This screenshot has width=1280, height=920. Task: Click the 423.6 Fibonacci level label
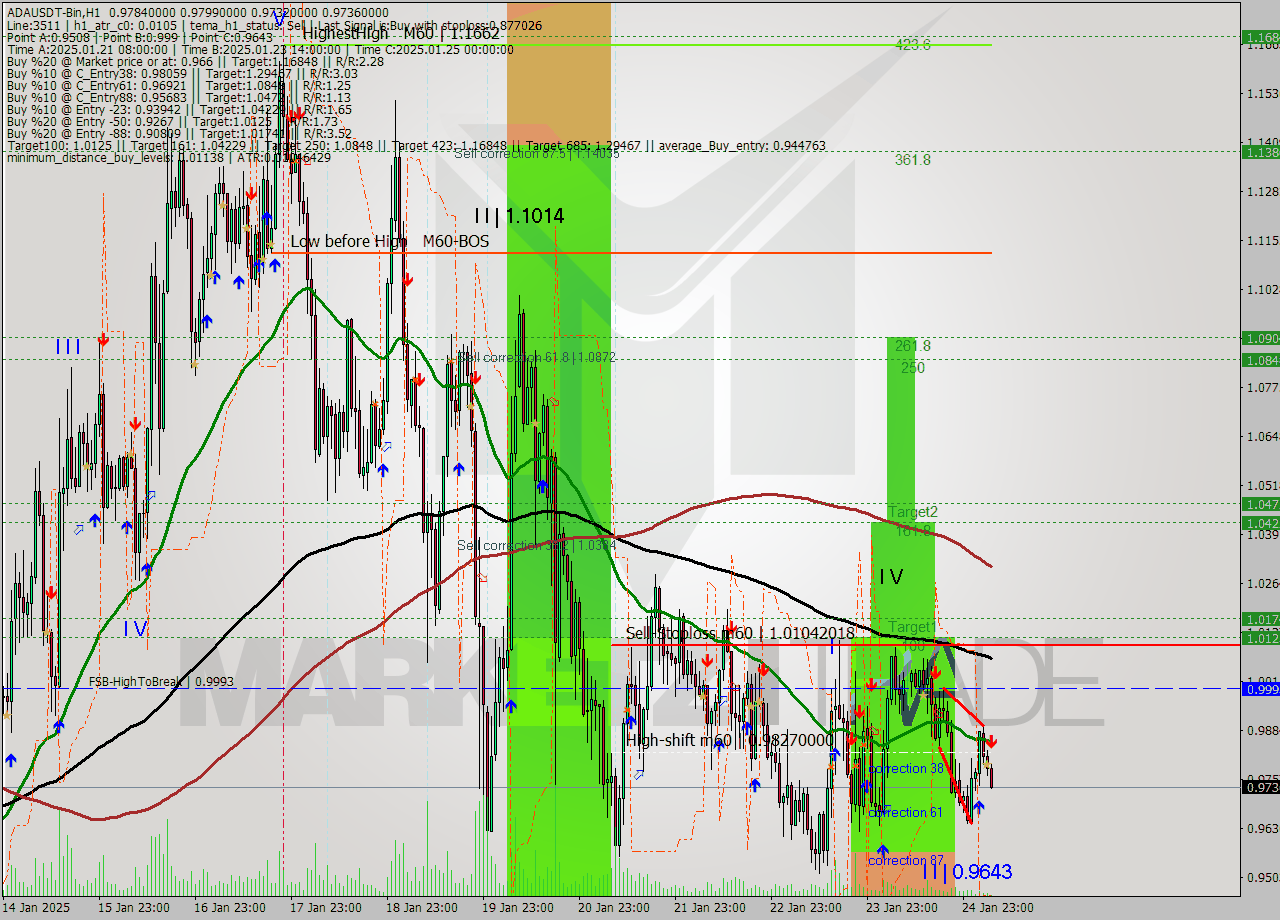913,45
